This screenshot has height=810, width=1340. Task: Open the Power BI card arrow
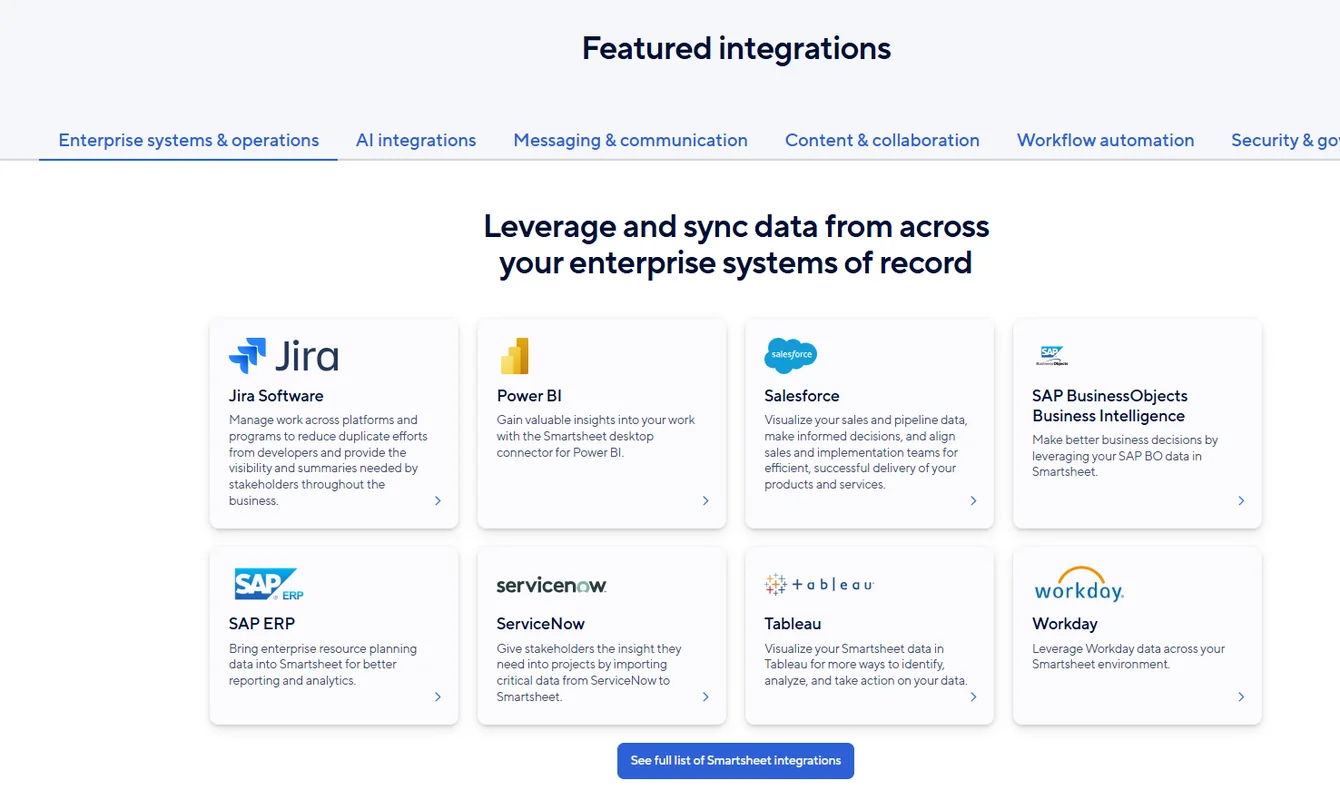(x=706, y=501)
